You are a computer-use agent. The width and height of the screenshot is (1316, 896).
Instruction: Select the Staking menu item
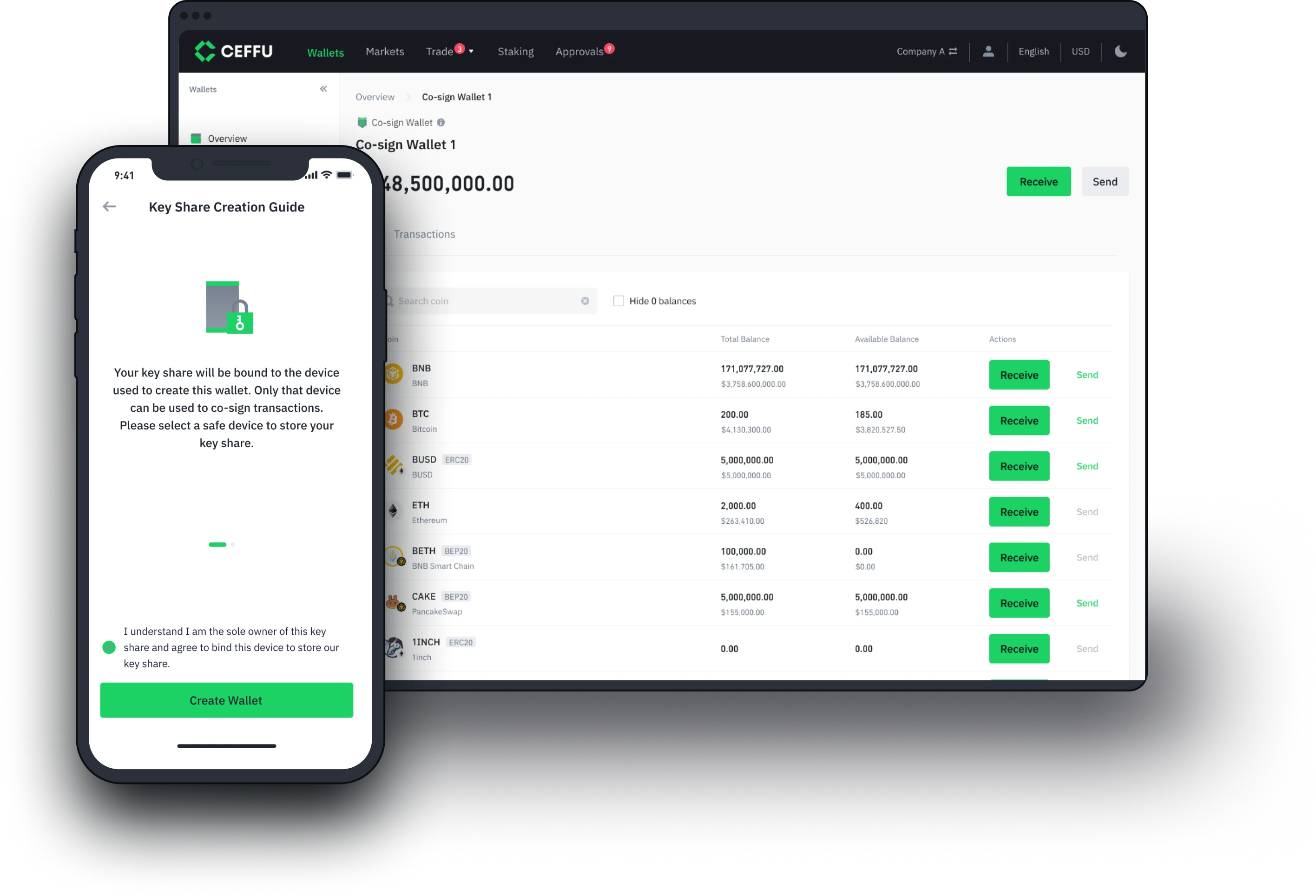click(515, 51)
